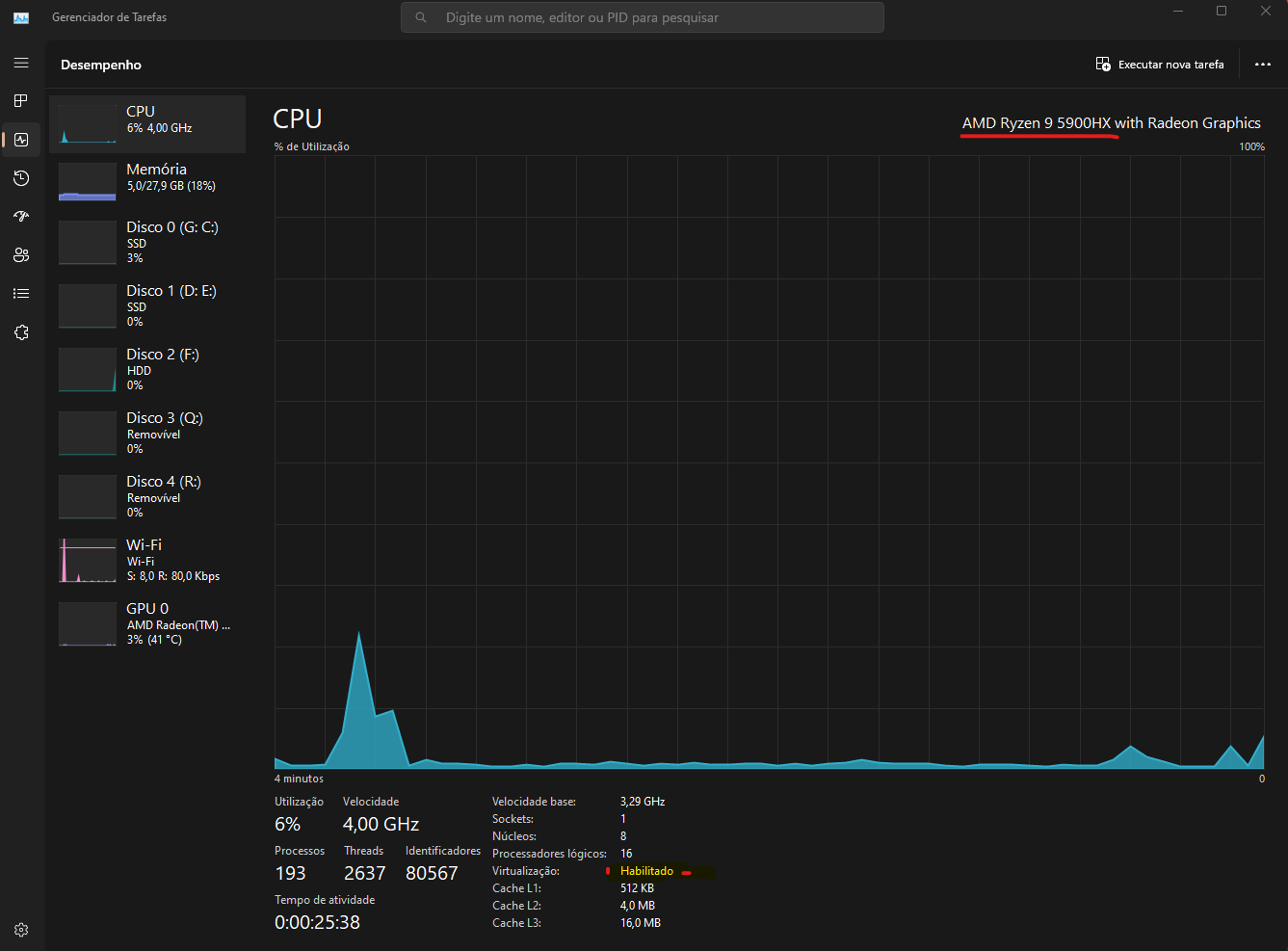Select Disco 2 (F:) HDD entry

tap(147, 369)
